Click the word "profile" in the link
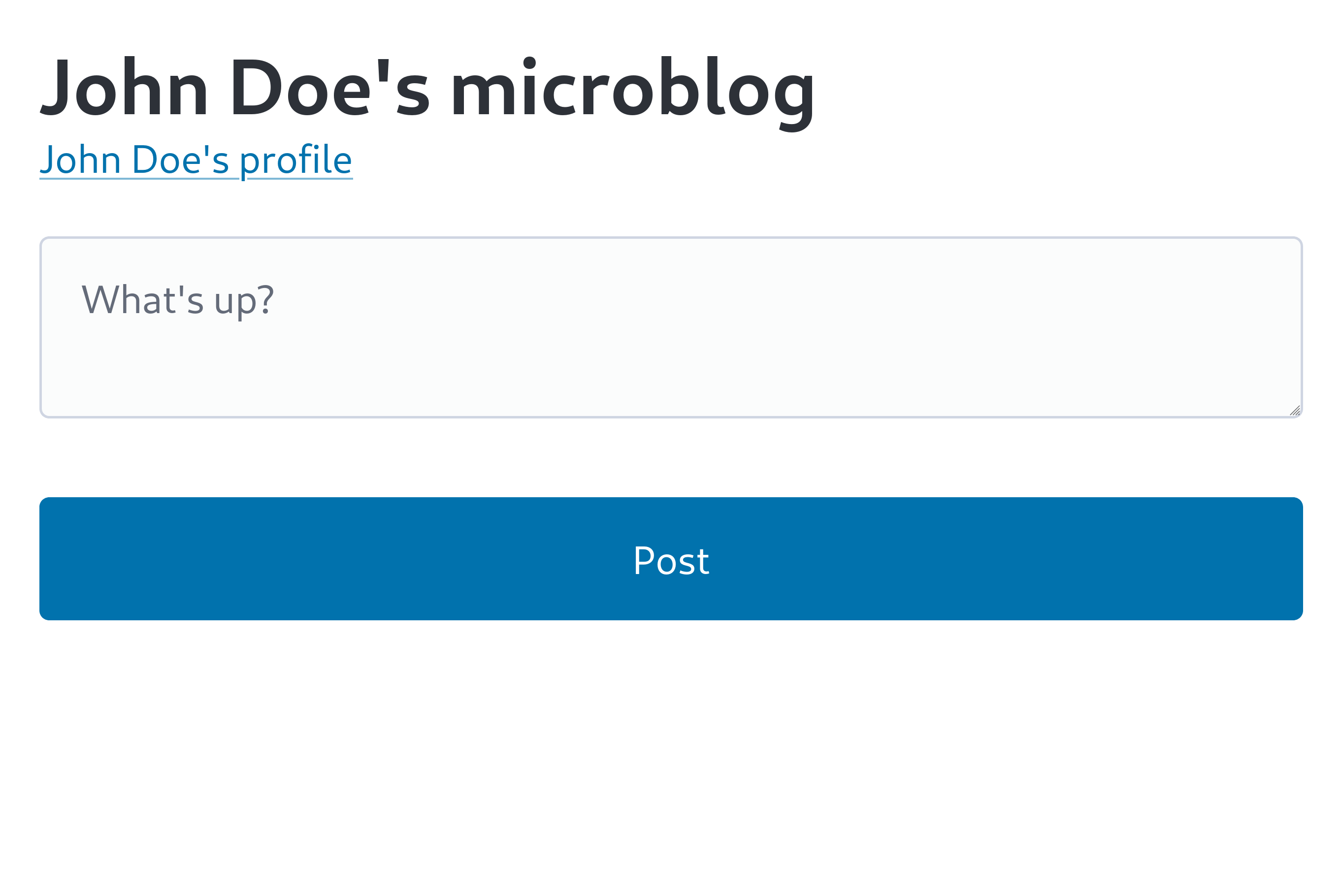1342x896 pixels. click(x=295, y=161)
